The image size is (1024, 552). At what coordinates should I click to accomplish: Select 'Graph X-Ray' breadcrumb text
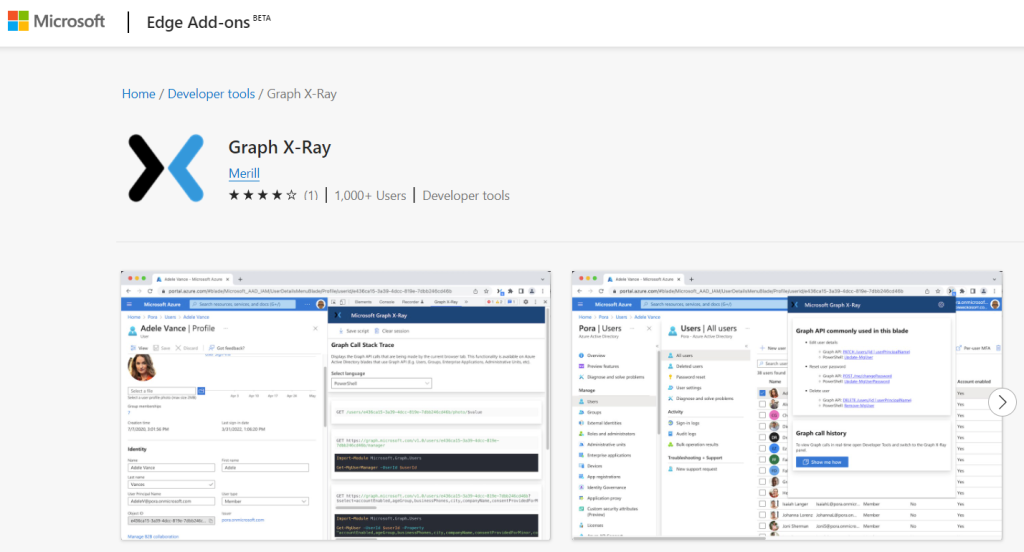point(302,93)
